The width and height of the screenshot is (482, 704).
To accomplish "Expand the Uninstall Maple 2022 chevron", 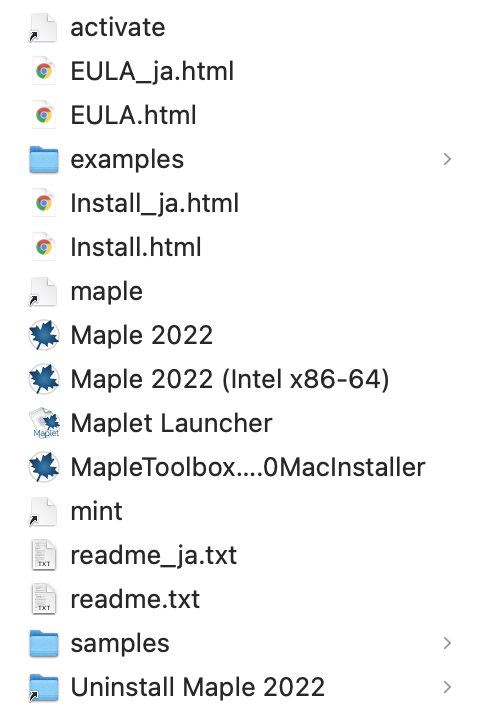I will pyautogui.click(x=447, y=687).
